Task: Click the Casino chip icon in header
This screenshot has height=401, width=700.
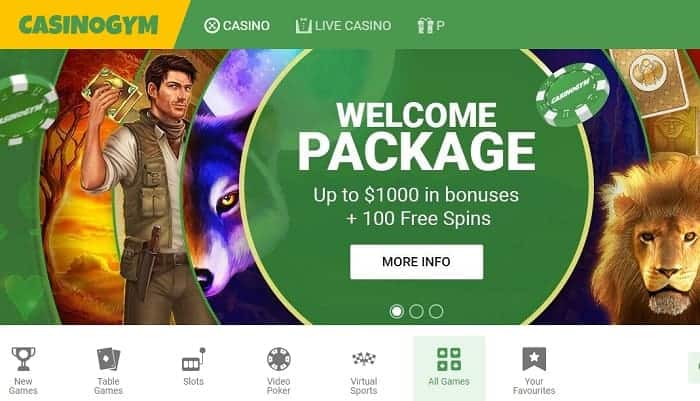Action: tap(212, 25)
